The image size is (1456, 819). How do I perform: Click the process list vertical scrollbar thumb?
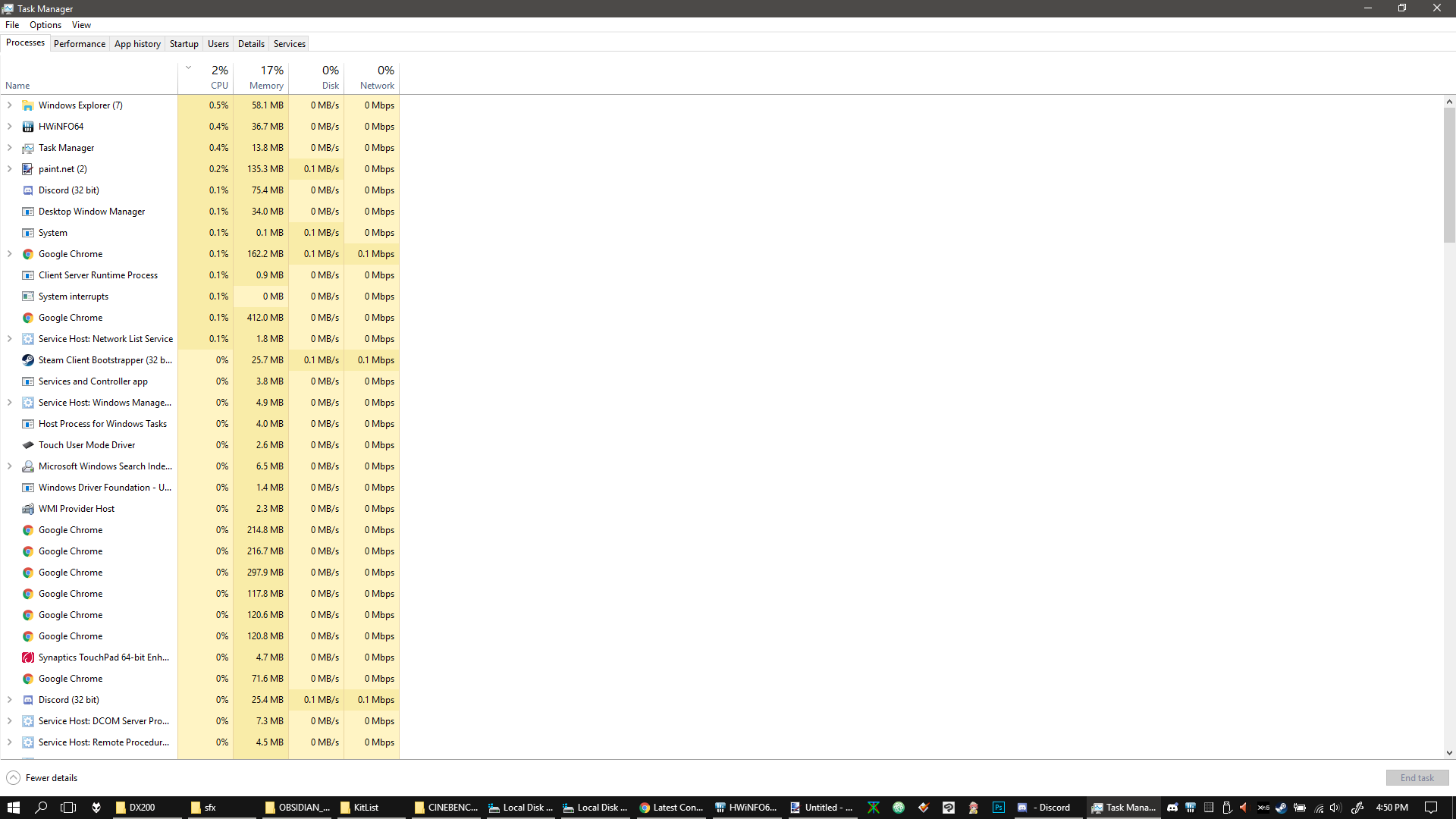[x=1449, y=175]
